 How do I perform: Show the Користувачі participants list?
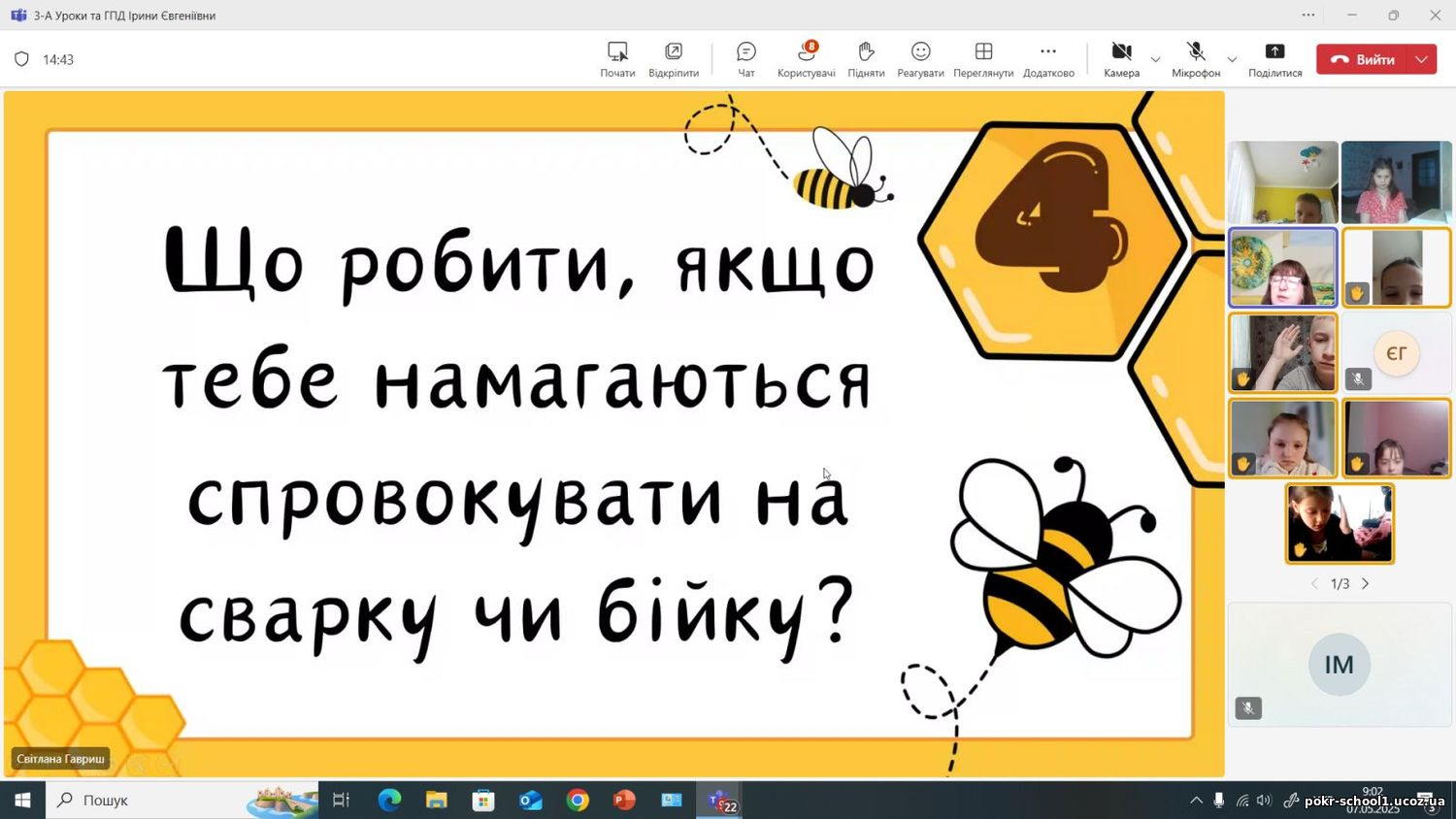click(806, 58)
